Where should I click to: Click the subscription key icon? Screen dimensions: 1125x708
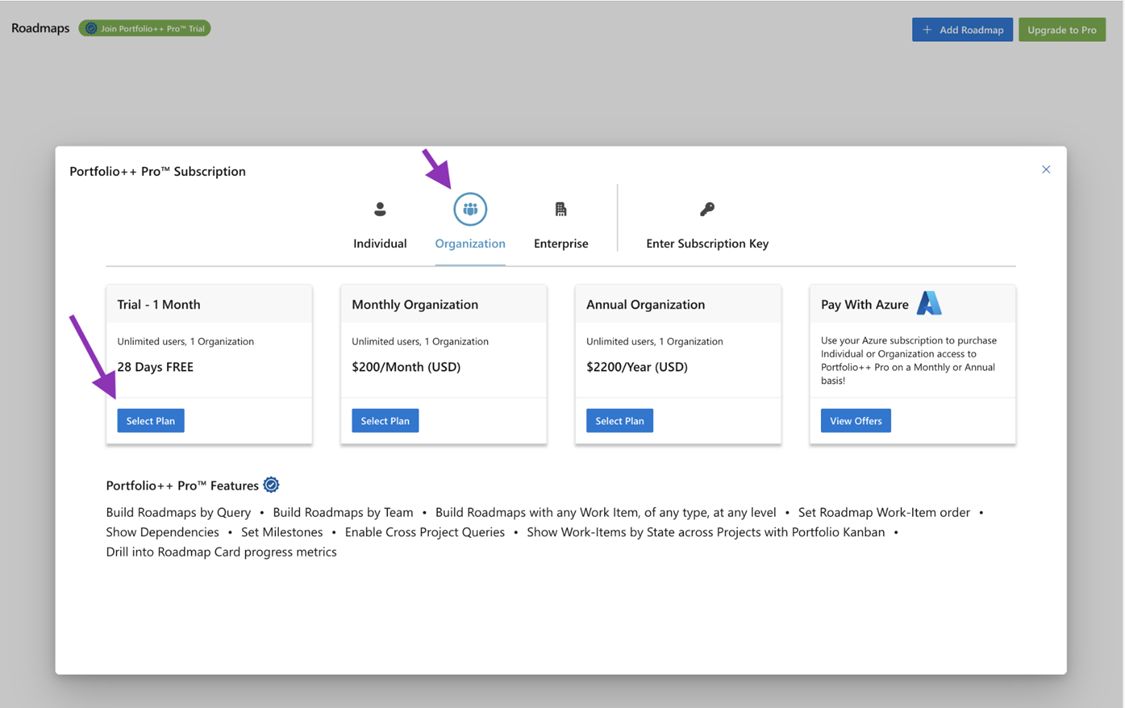pyautogui.click(x=707, y=209)
